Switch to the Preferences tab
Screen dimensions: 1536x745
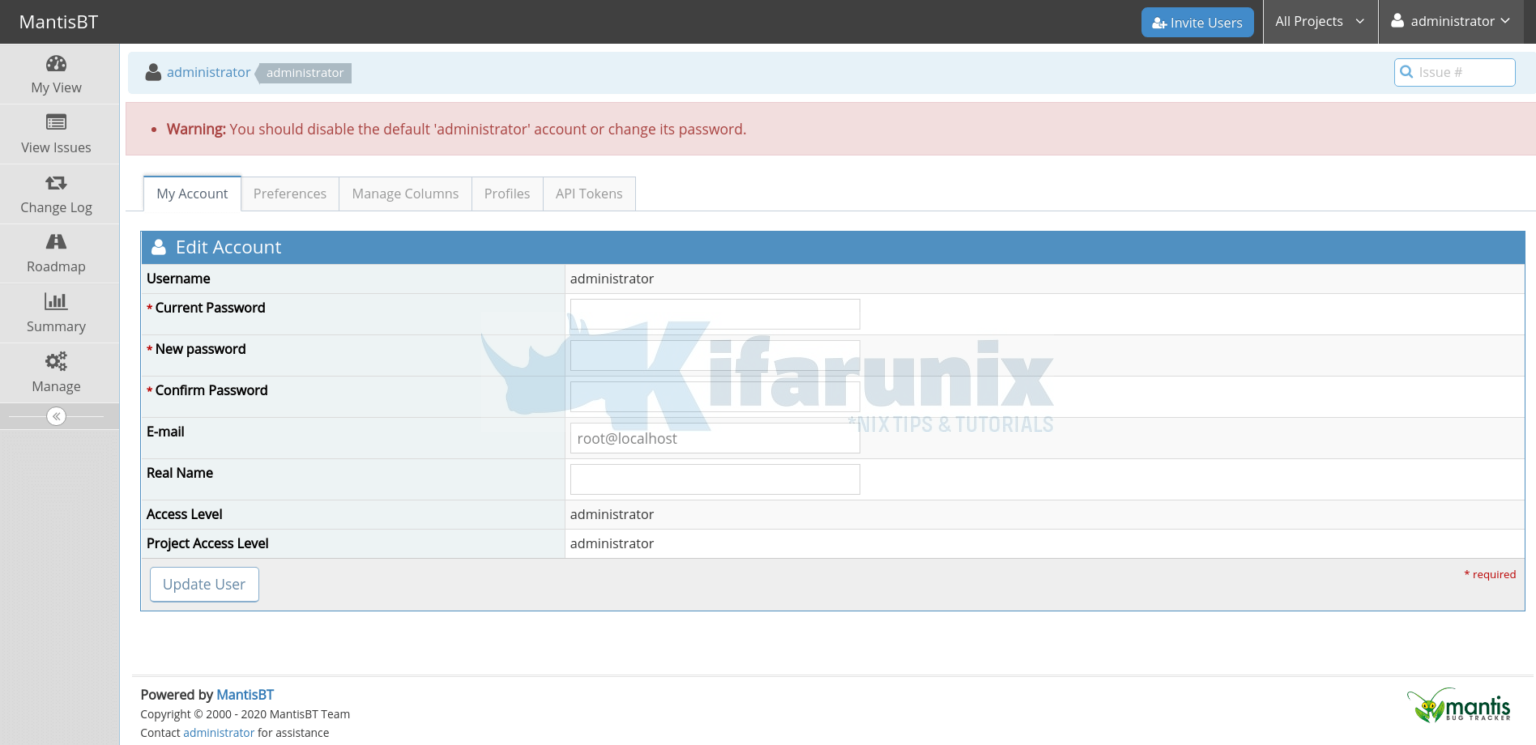click(x=289, y=193)
